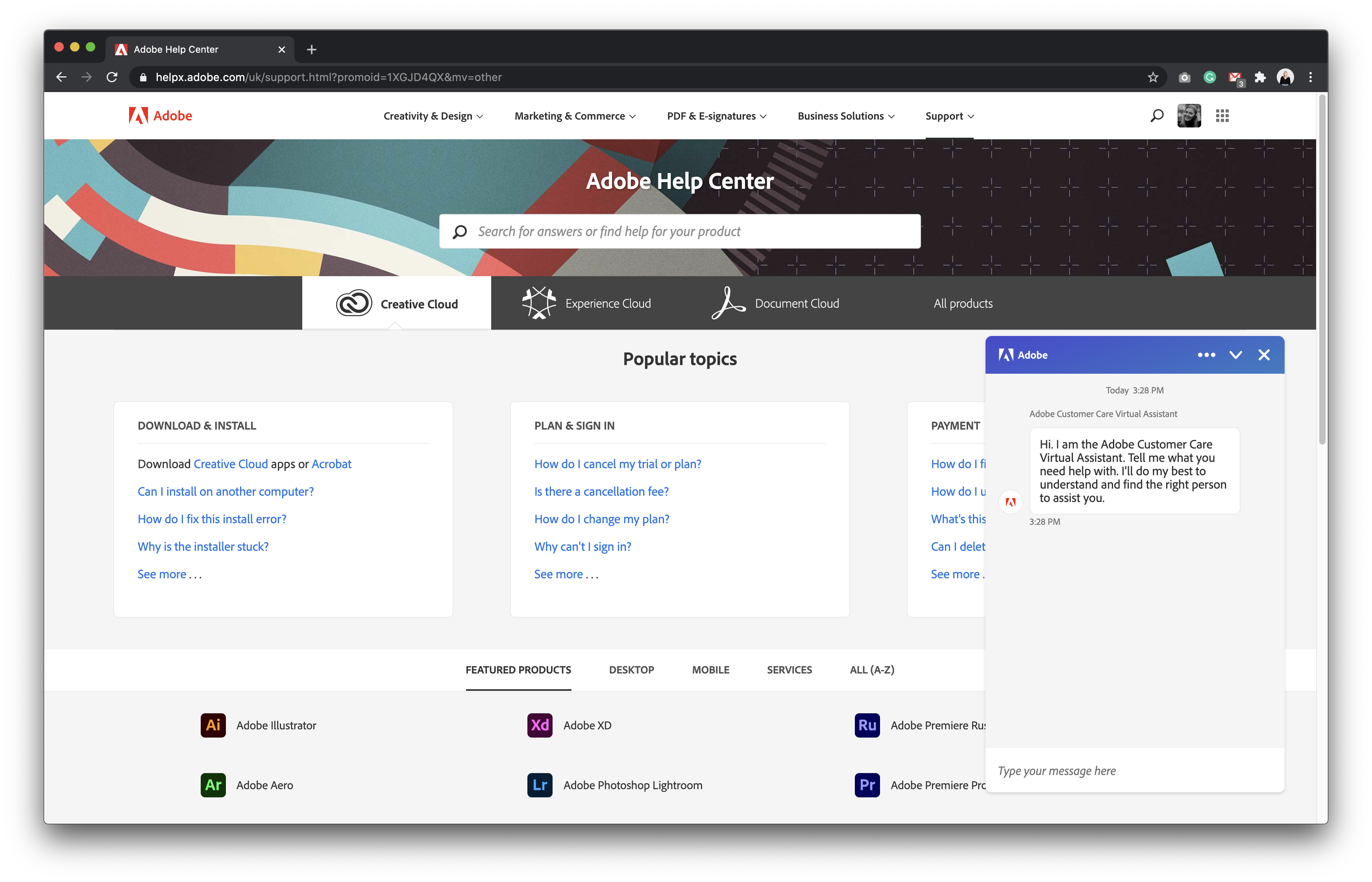The image size is (1372, 882).
Task: Open the Adobe XD icon
Action: (x=540, y=725)
